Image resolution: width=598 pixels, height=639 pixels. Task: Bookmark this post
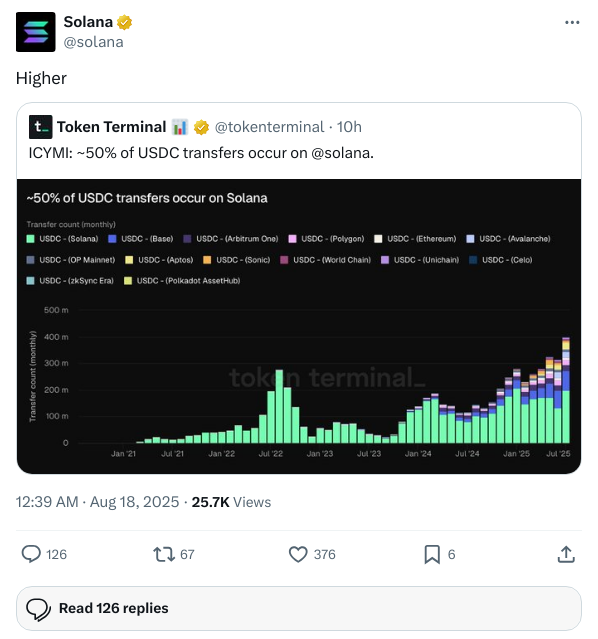(432, 554)
